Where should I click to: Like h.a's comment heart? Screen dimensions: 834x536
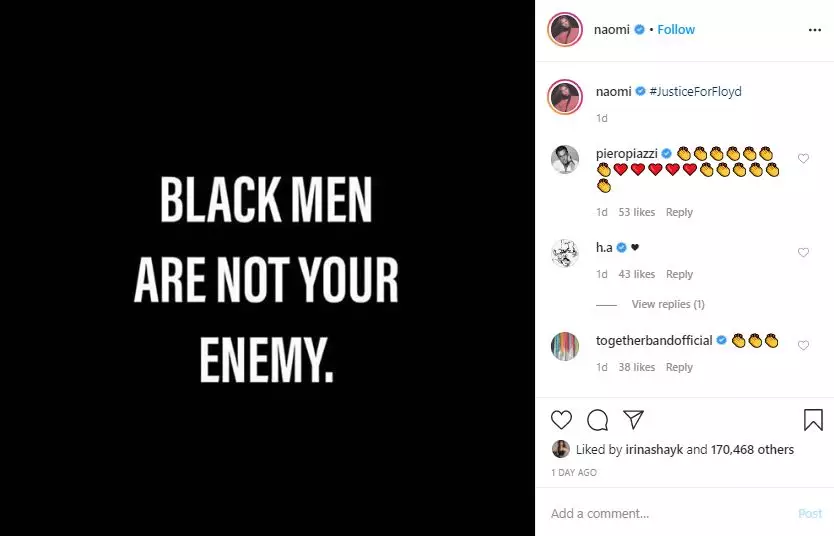[x=803, y=253]
